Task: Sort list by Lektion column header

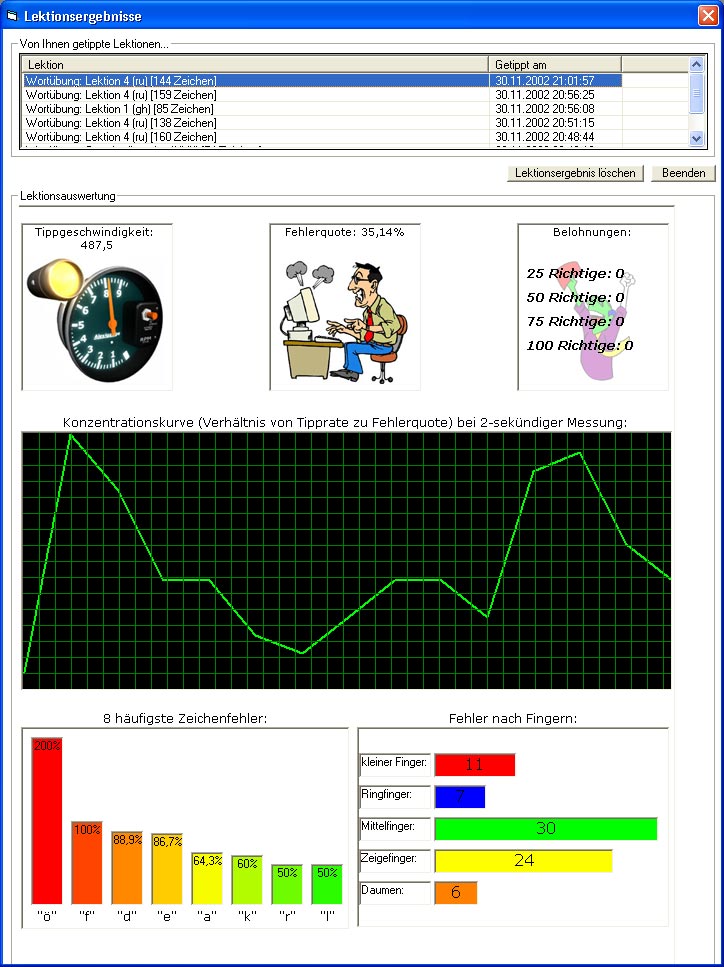Action: (256, 65)
